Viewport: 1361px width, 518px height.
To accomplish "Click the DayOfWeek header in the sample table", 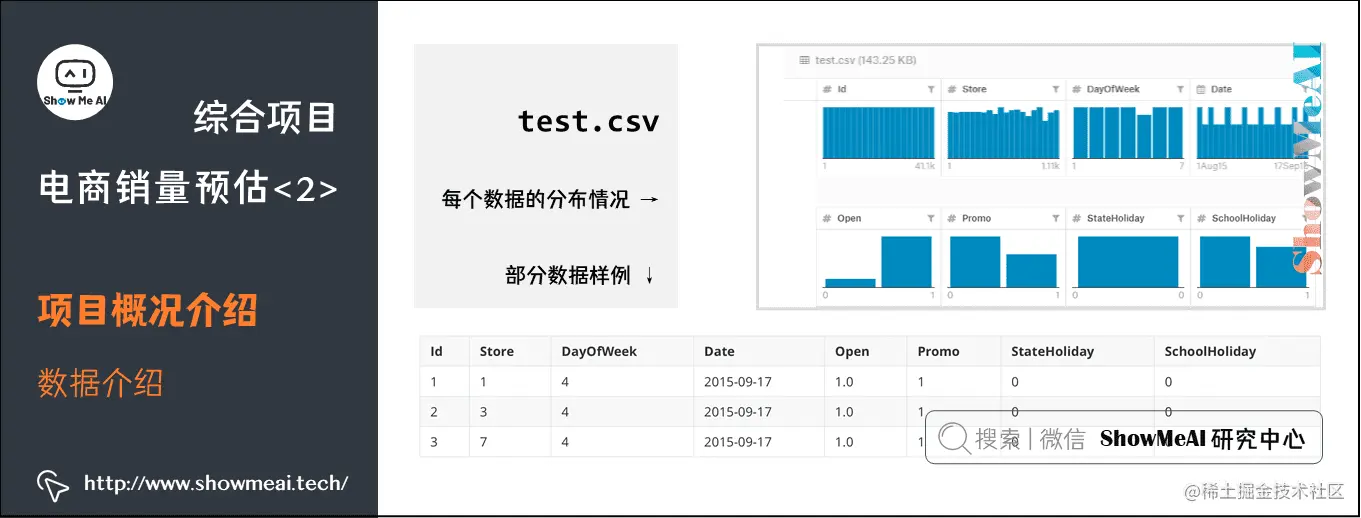I will pyautogui.click(x=599, y=352).
